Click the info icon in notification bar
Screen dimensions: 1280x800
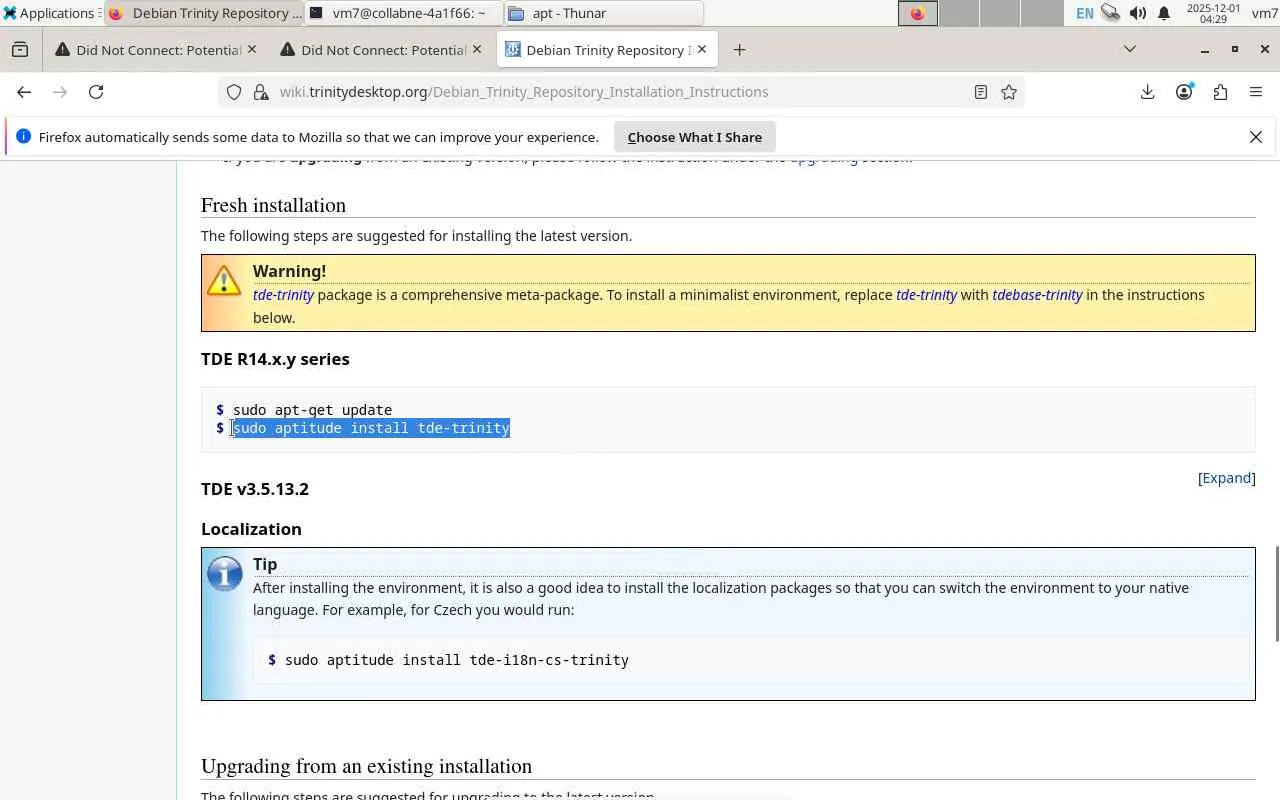[x=24, y=136]
